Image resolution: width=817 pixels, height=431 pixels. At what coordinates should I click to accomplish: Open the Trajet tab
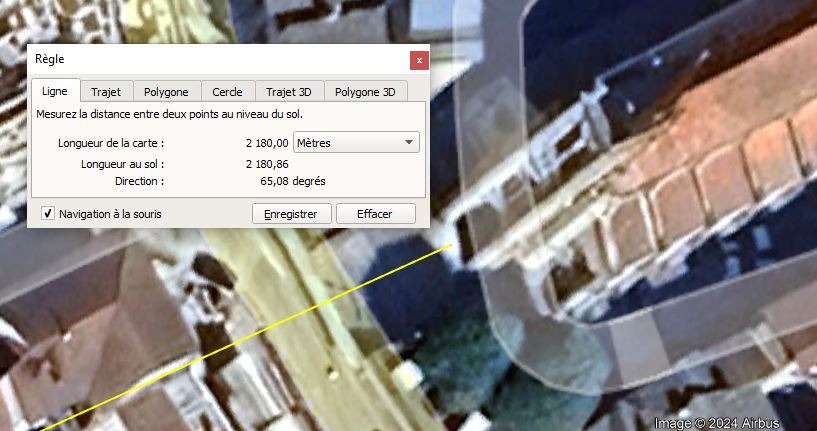tap(106, 92)
